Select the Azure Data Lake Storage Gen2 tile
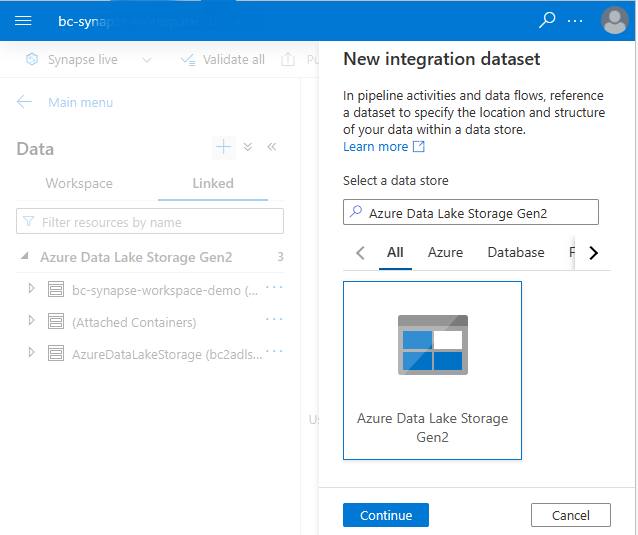This screenshot has width=638, height=535. pos(432,370)
